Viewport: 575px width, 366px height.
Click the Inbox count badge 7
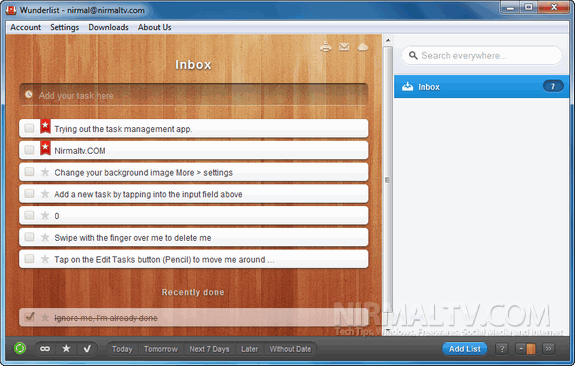553,86
